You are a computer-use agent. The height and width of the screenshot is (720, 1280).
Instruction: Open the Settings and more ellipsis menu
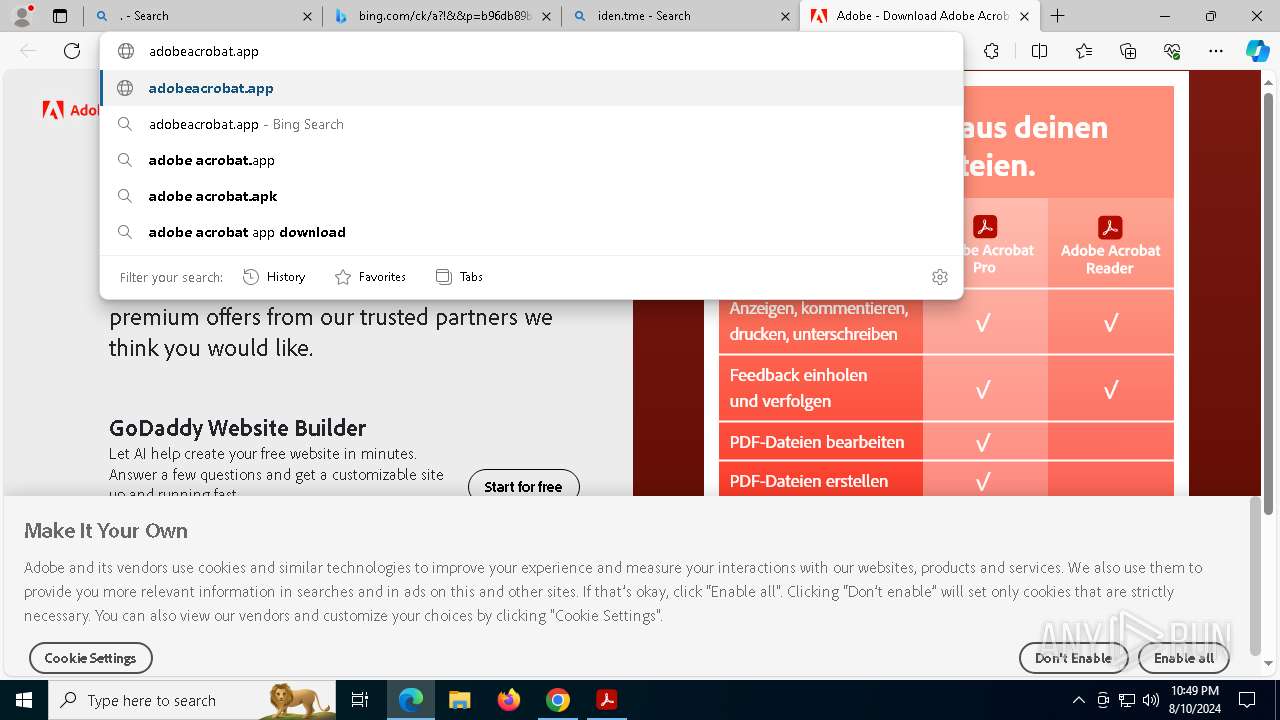[x=1216, y=51]
